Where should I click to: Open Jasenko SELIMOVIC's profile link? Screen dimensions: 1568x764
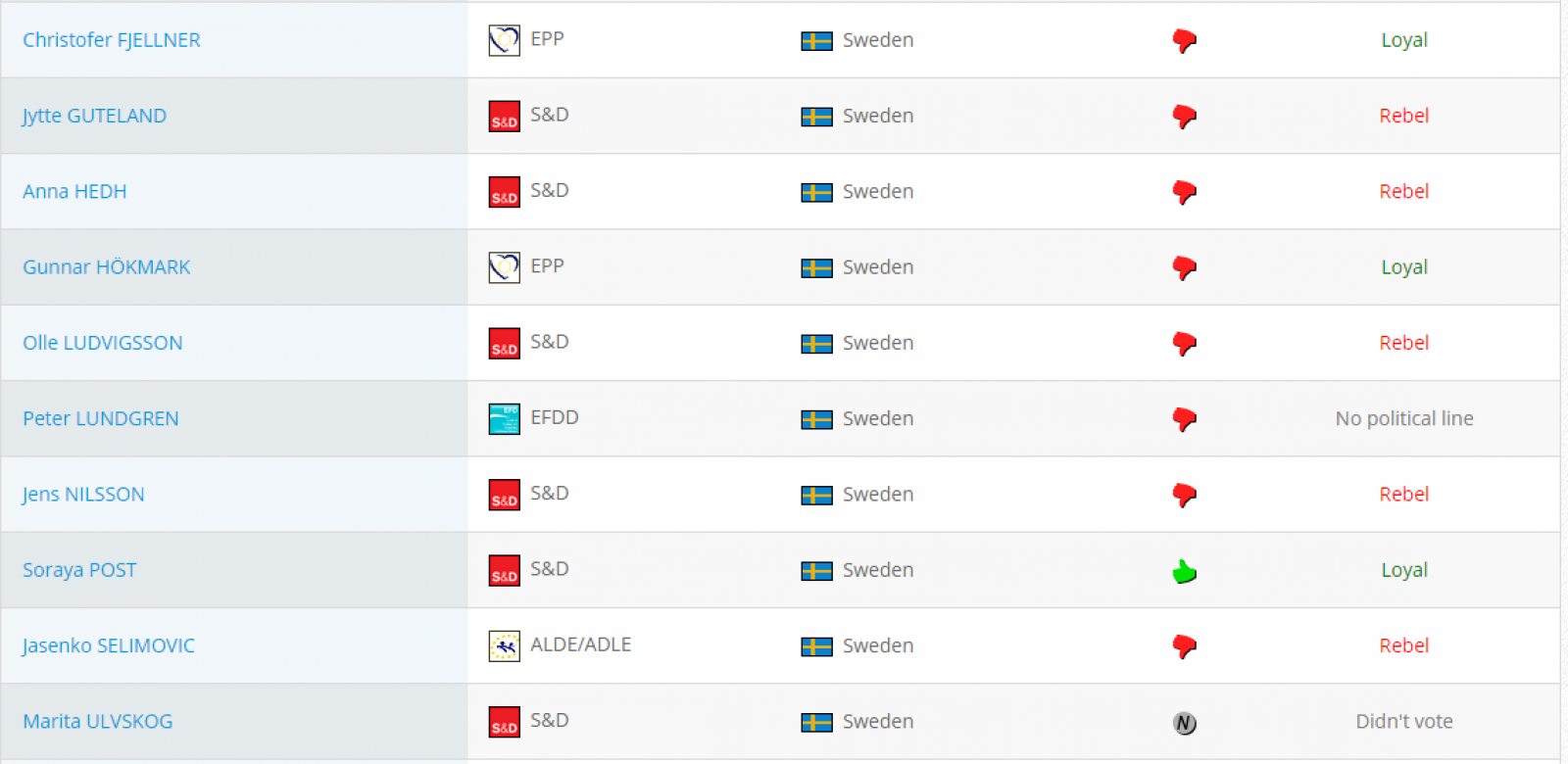point(109,645)
